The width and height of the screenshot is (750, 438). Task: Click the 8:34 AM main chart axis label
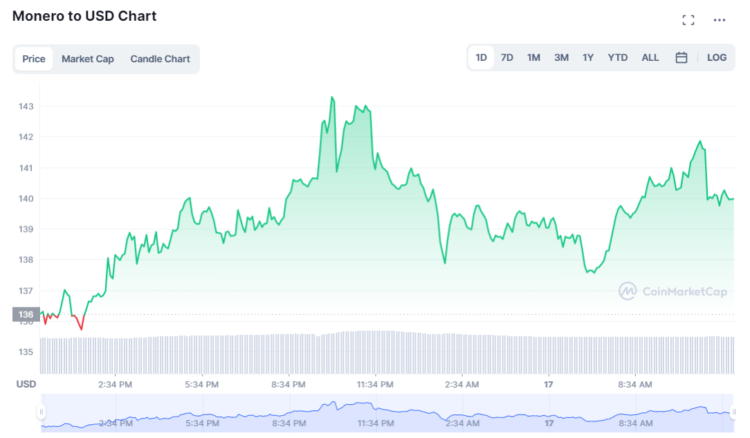[635, 384]
